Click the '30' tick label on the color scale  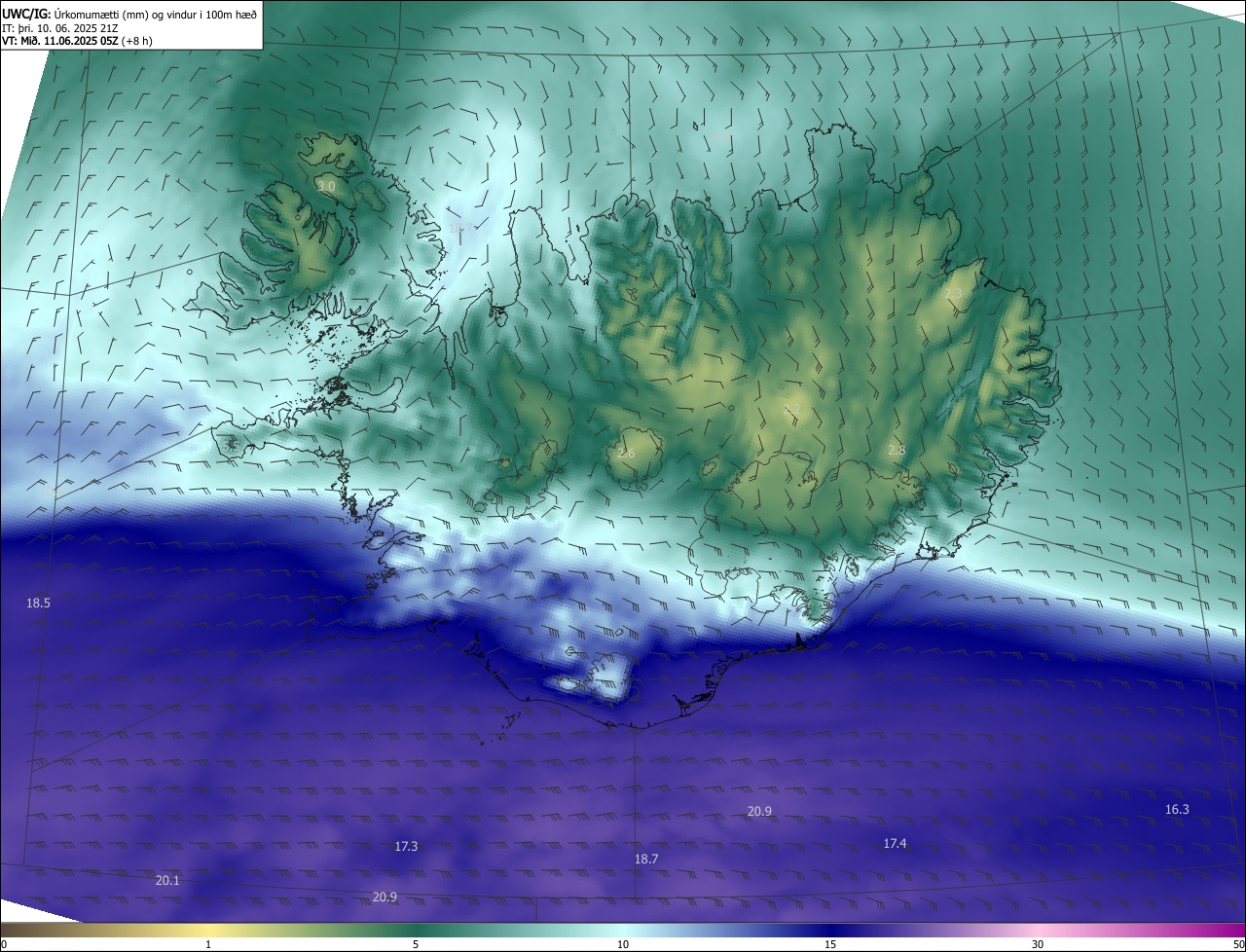[x=1038, y=944]
